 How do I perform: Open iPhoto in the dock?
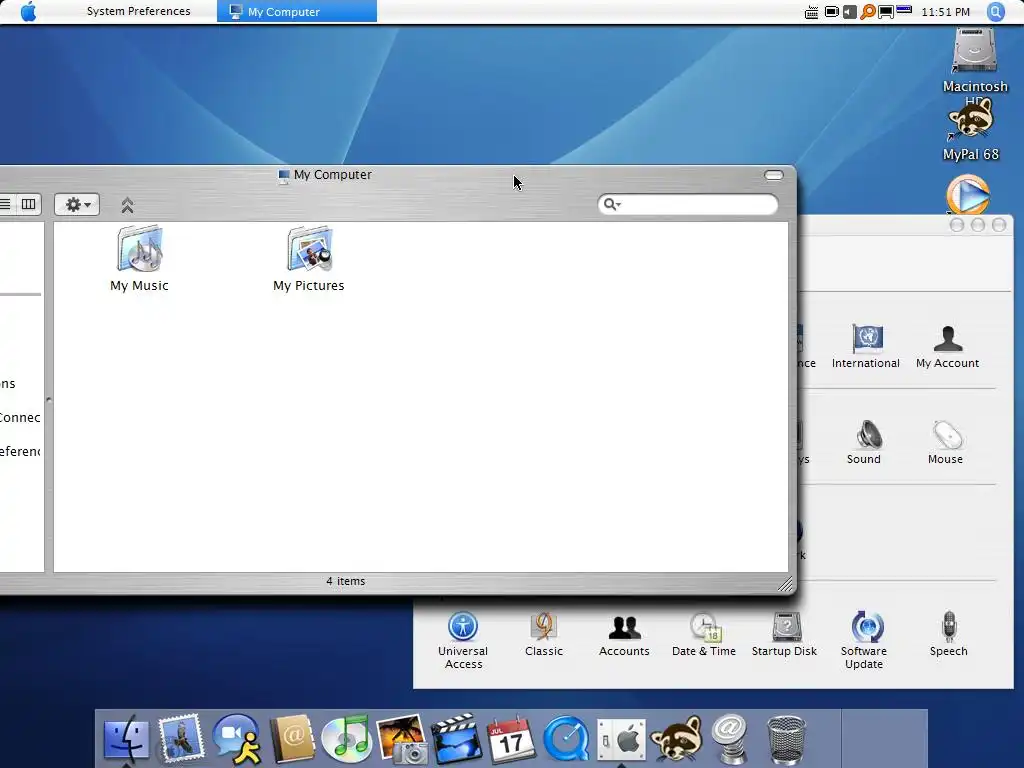coord(402,738)
